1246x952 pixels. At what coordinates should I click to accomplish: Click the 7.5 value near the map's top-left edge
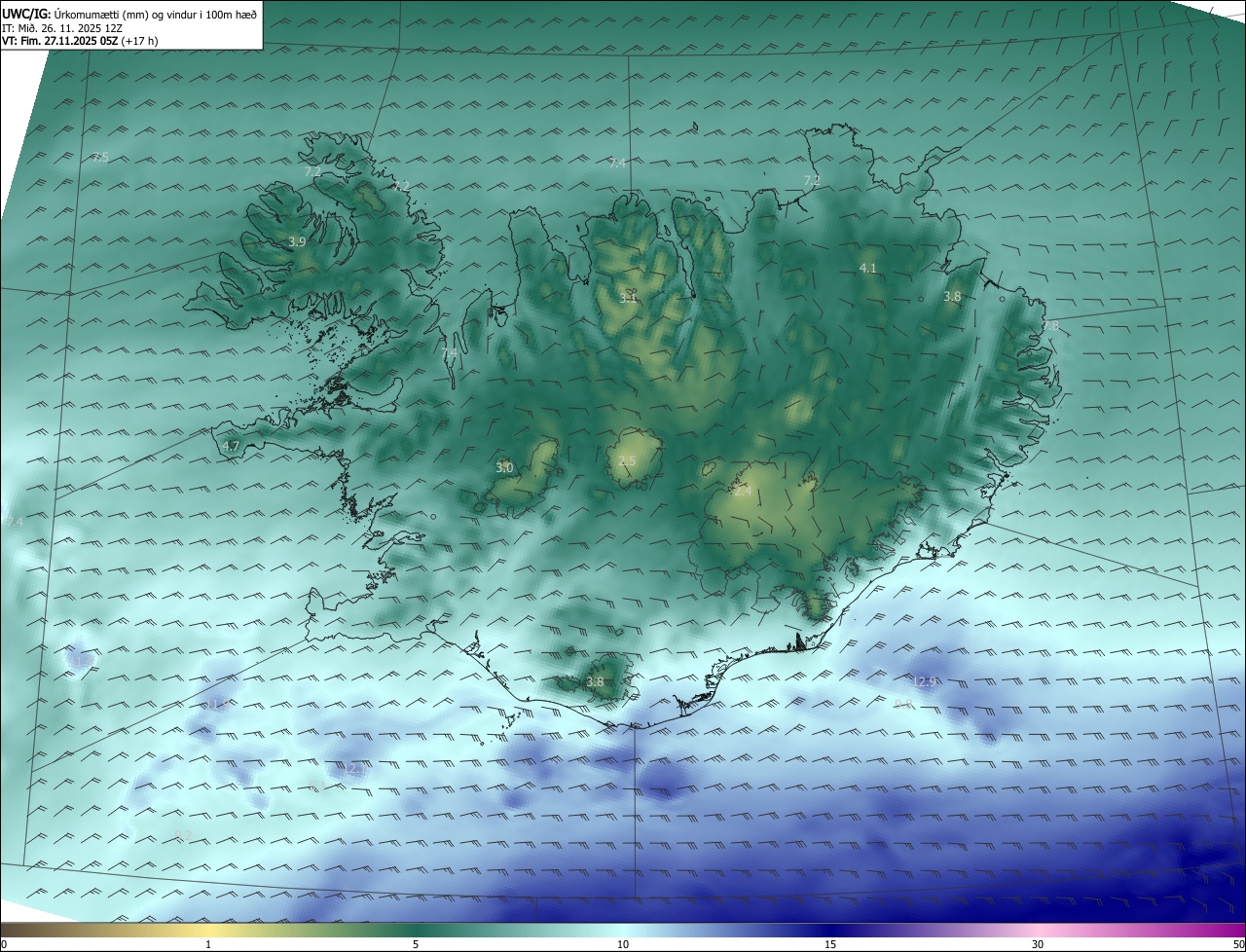101,158
